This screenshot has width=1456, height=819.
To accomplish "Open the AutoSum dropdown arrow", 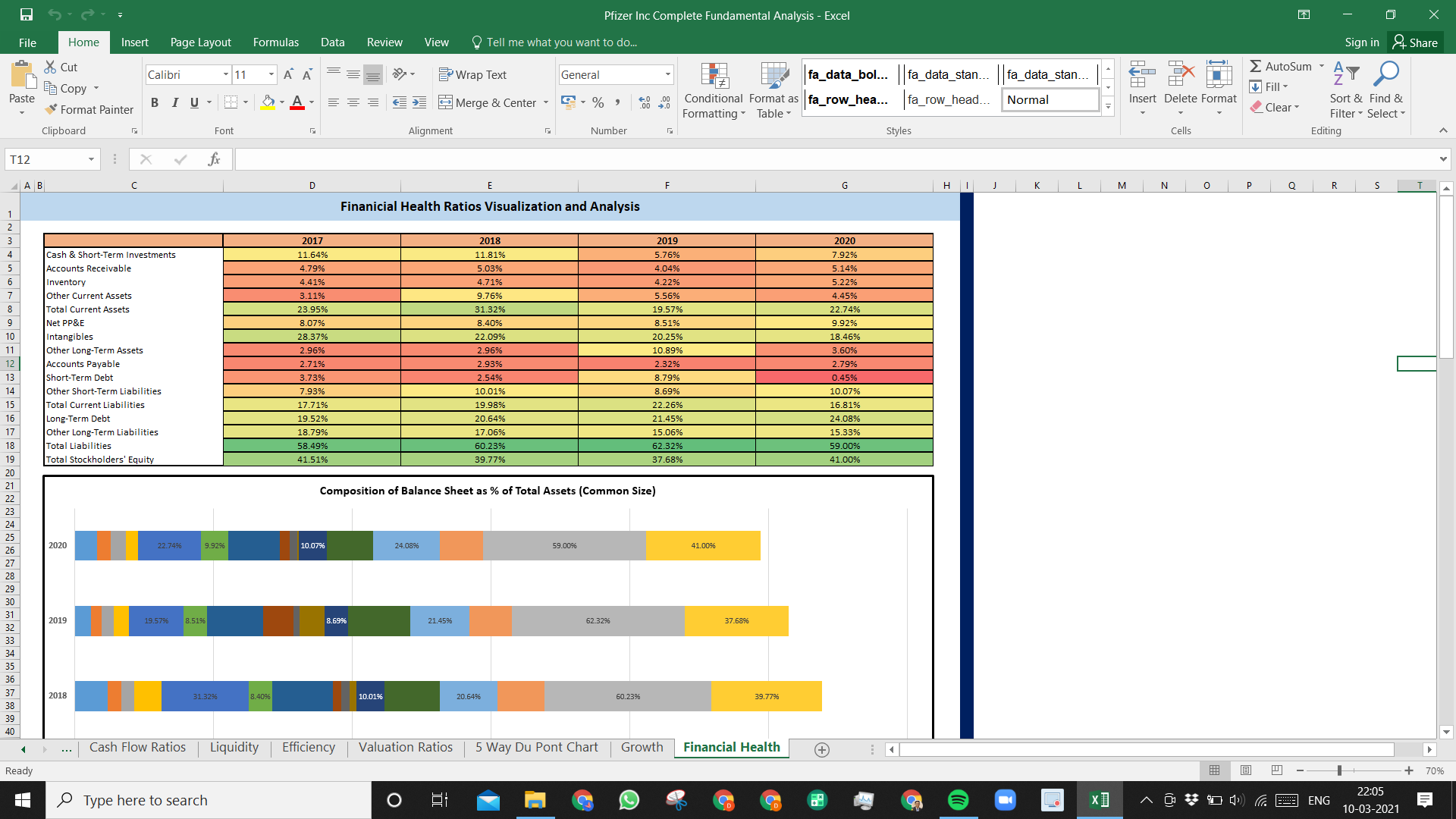I will (1322, 66).
